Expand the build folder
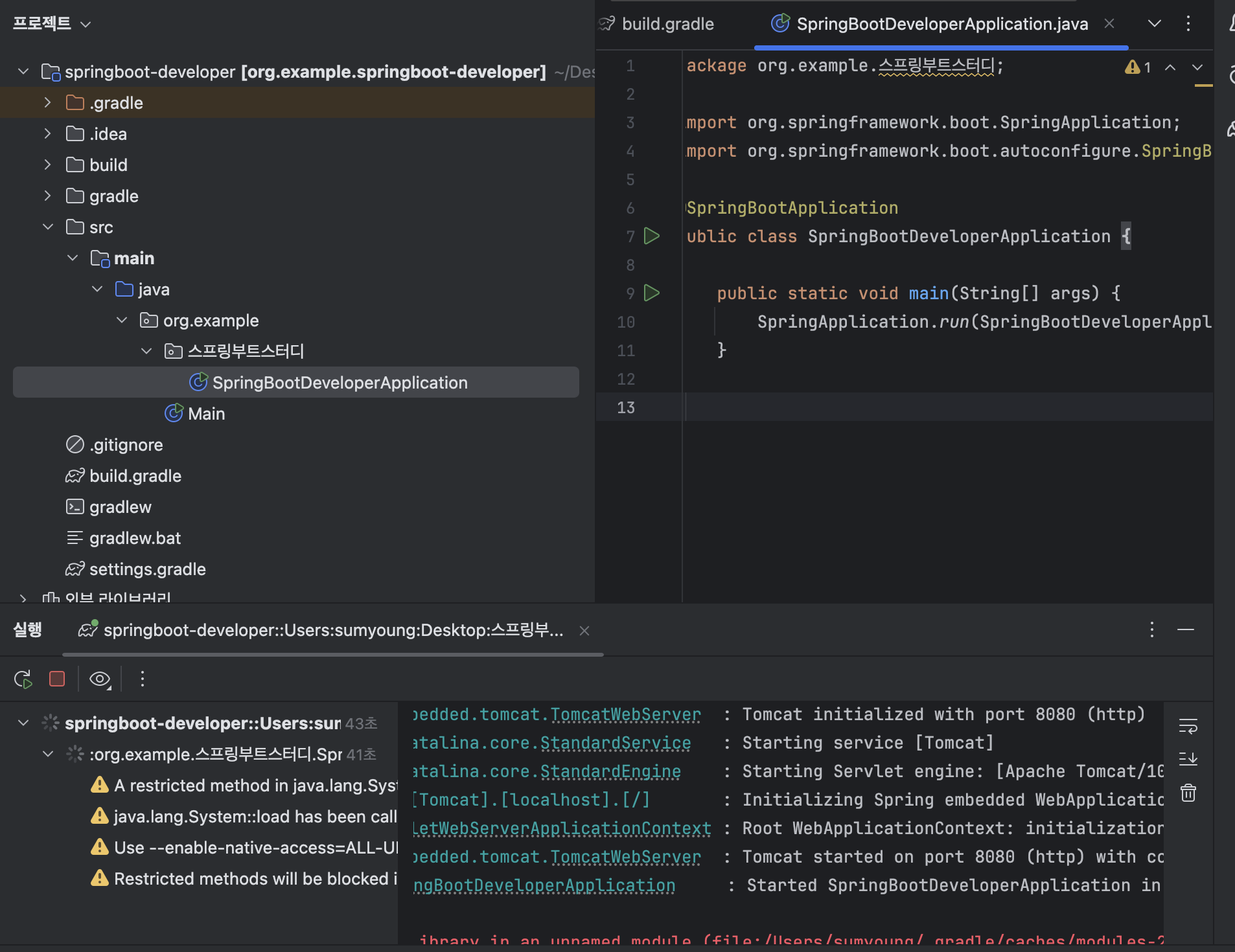 [x=47, y=164]
